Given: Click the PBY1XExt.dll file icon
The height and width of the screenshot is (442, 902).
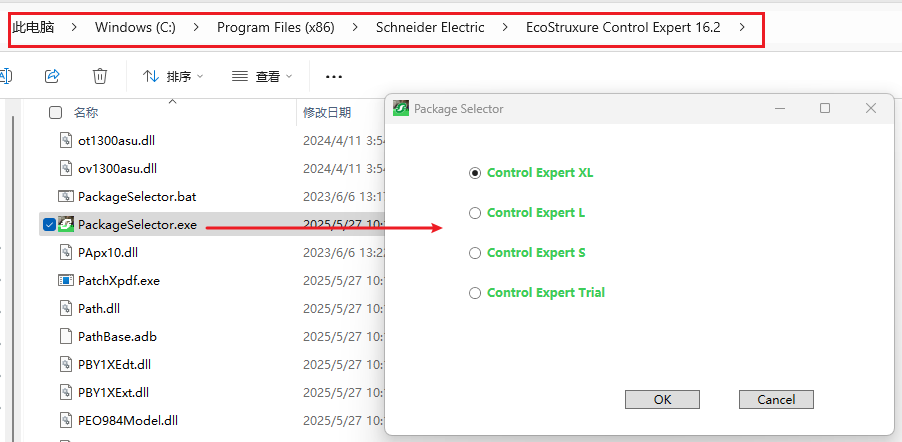Looking at the screenshot, I should 66,393.
